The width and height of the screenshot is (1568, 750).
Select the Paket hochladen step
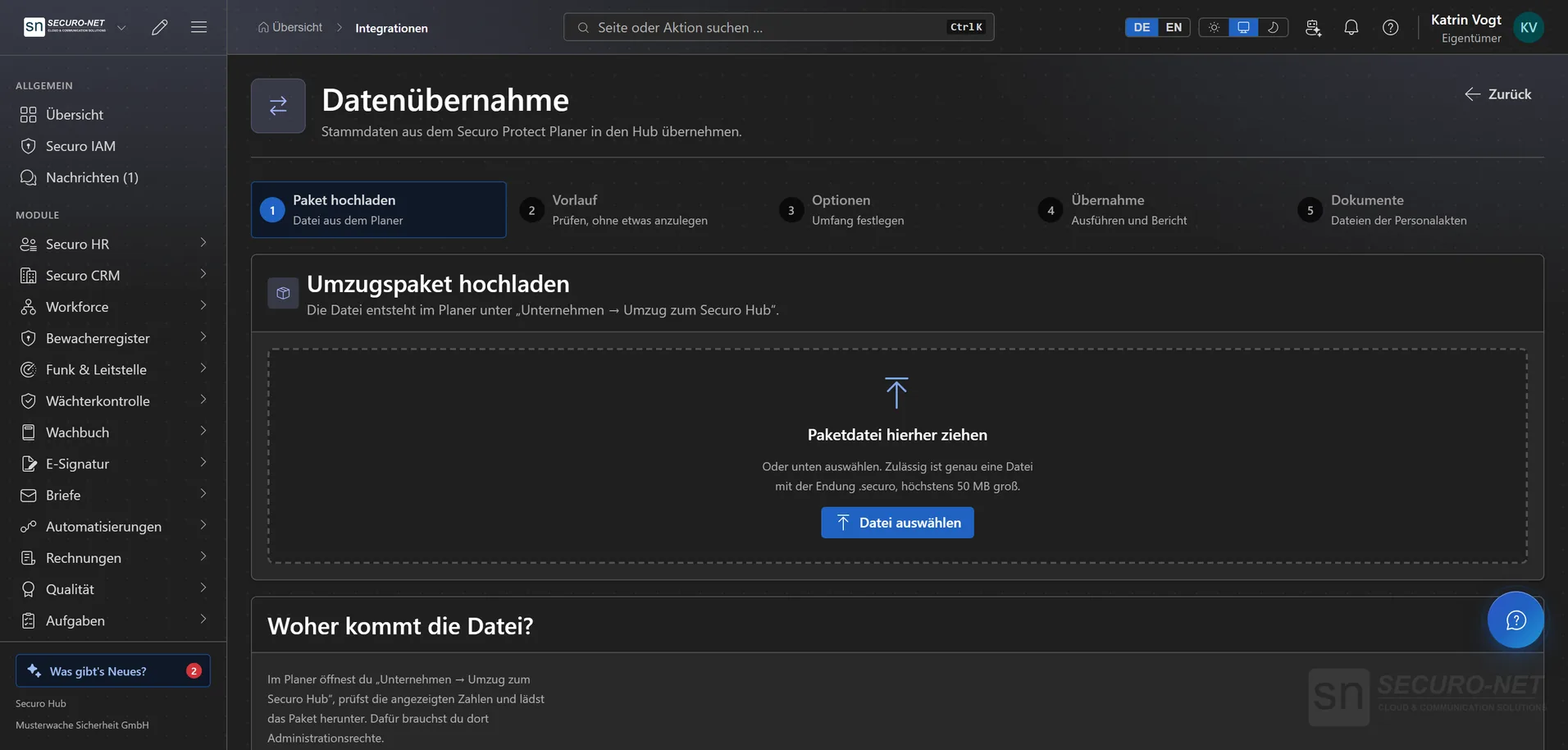click(379, 210)
